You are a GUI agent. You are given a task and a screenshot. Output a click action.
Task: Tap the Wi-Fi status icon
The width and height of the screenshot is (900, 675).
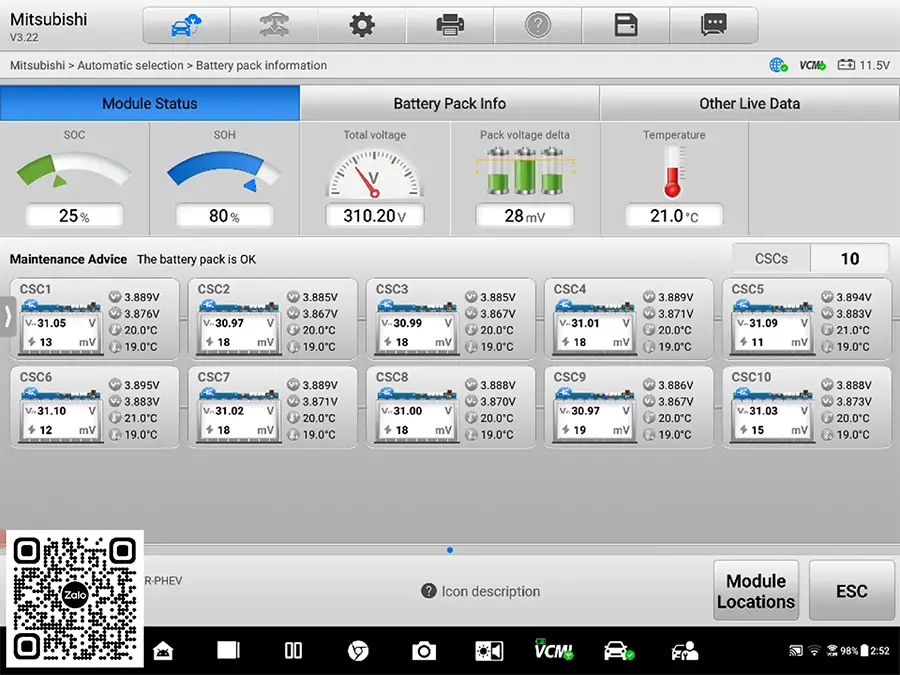[x=814, y=651]
